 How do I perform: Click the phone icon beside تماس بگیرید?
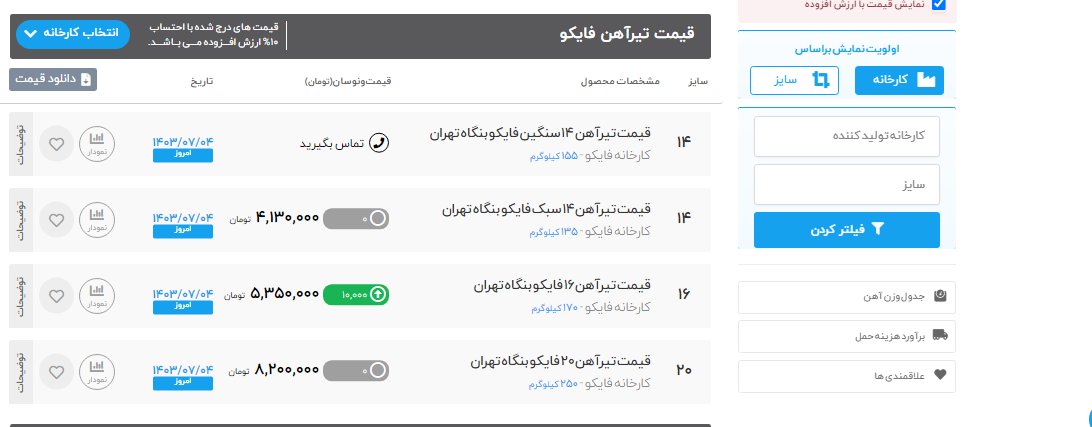tap(379, 143)
